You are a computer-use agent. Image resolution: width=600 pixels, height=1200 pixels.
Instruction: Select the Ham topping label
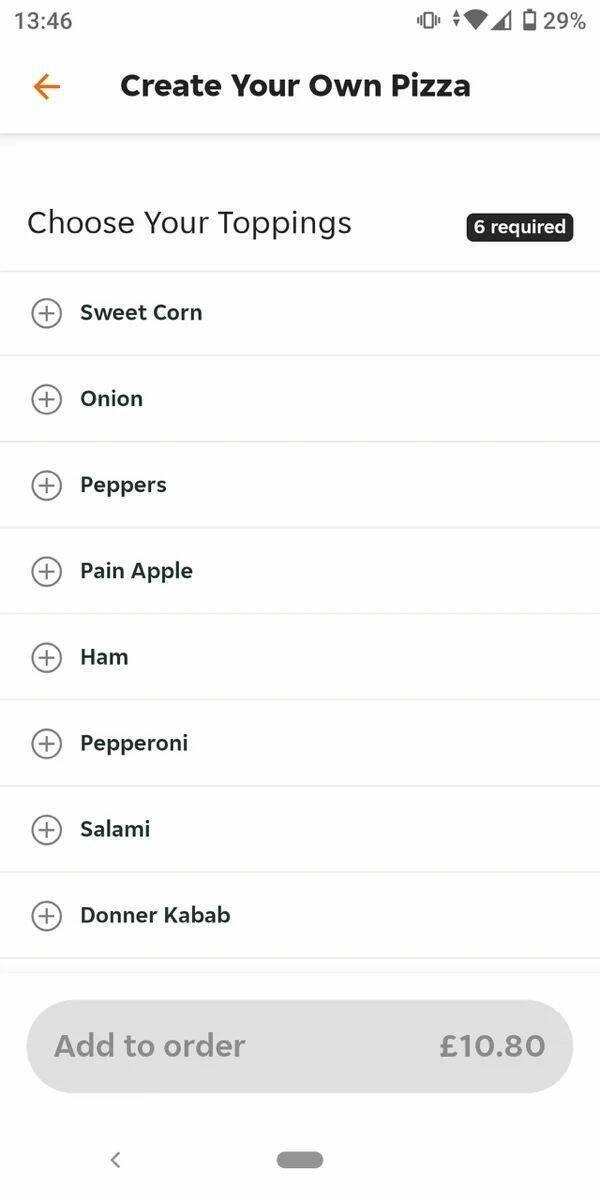(104, 657)
